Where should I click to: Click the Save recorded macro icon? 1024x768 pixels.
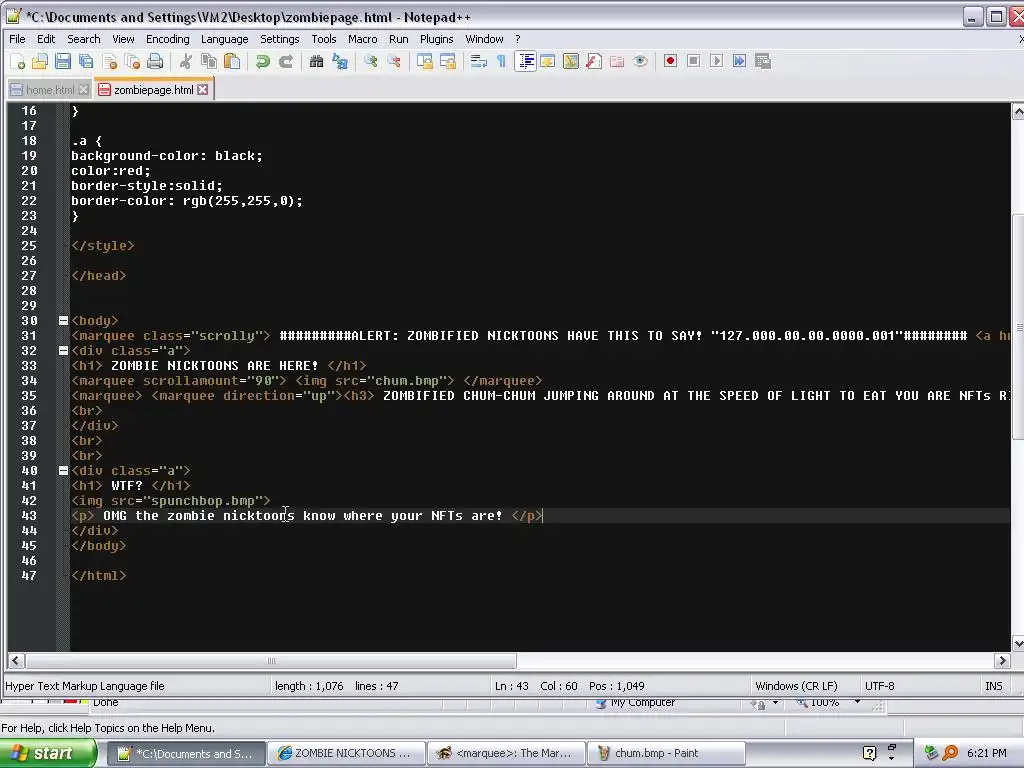[x=763, y=61]
